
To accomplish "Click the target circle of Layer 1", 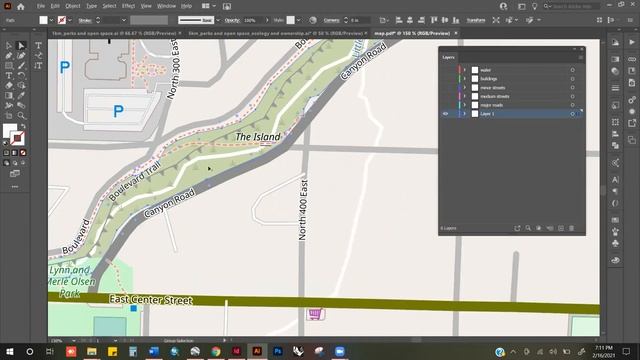I will point(572,114).
